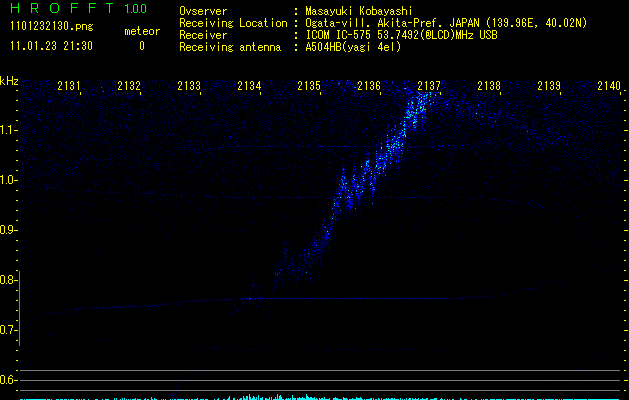Click the 0.7 frequency axis tick
This screenshot has height=400, width=629.
point(9,330)
